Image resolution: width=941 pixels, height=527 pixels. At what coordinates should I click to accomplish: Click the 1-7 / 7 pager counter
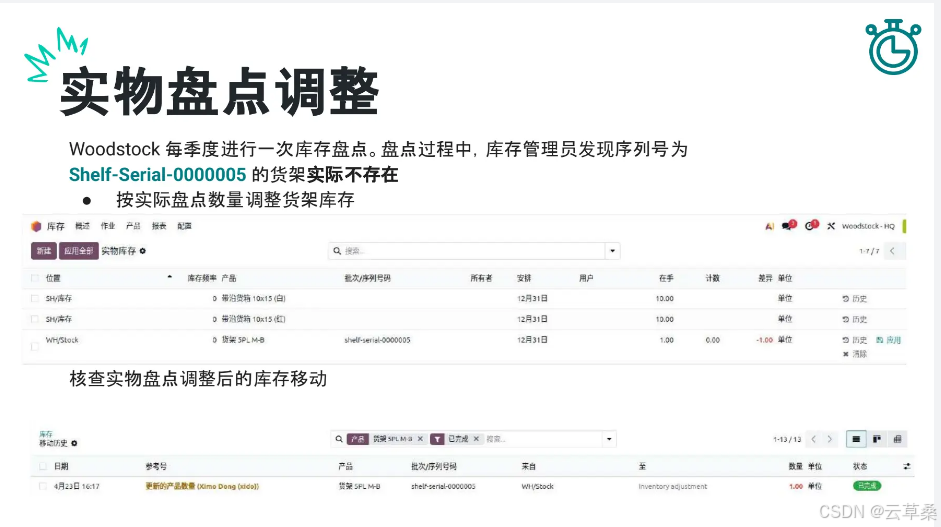coord(869,251)
